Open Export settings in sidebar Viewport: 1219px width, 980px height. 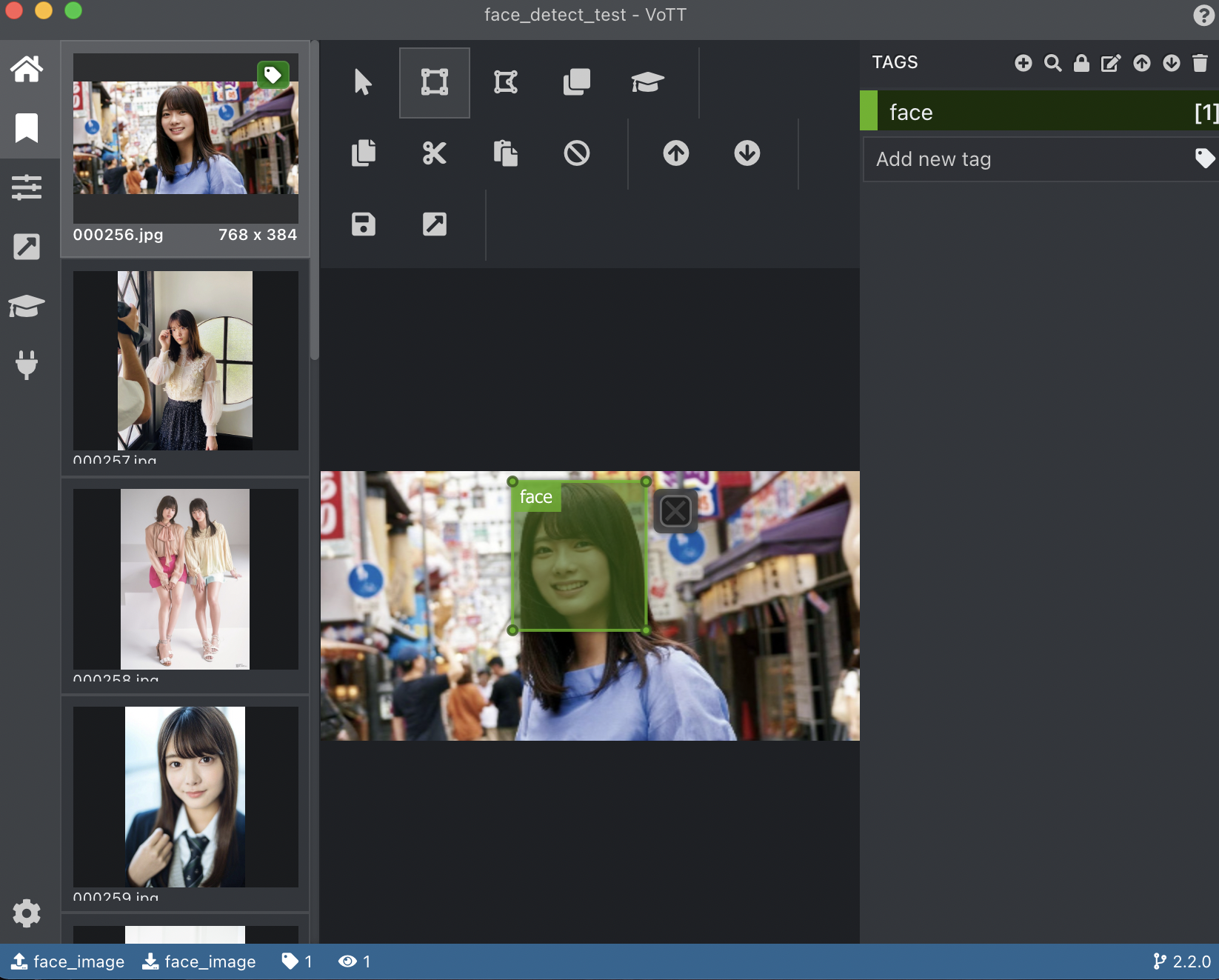coord(27,247)
